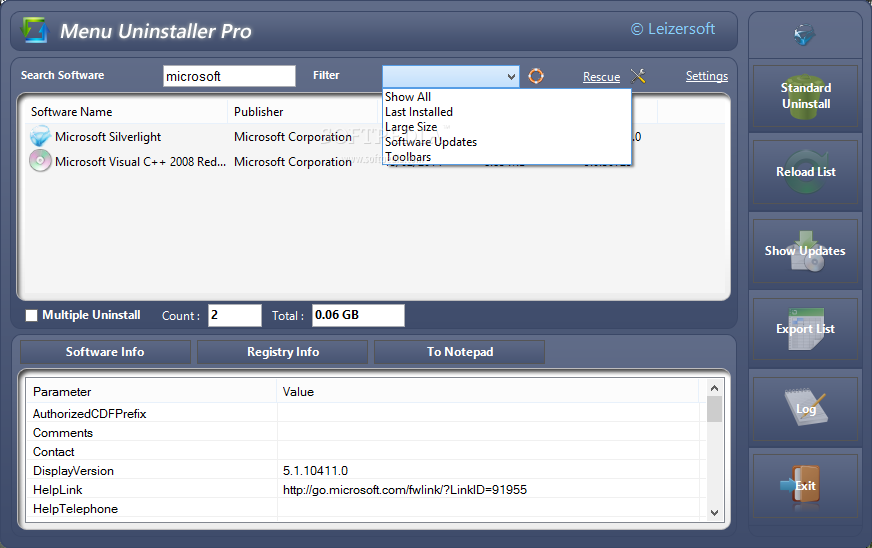Click the disc icon for Visual C++ 2008

[x=40, y=161]
